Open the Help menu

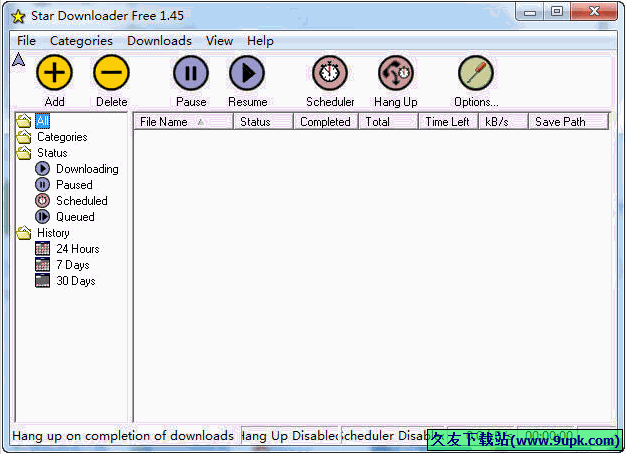[x=260, y=41]
